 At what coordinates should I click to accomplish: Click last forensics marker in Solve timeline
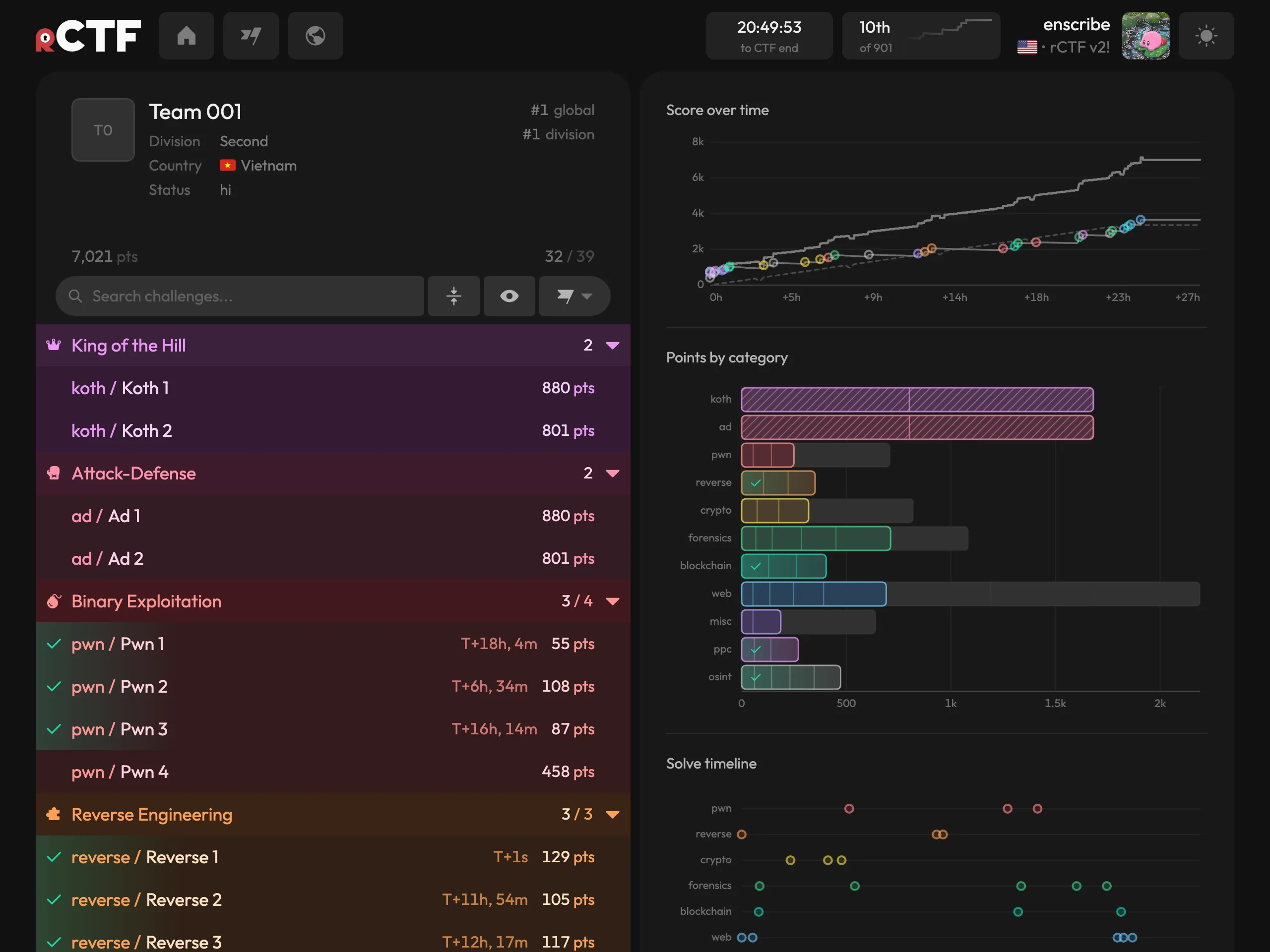[x=1107, y=886]
